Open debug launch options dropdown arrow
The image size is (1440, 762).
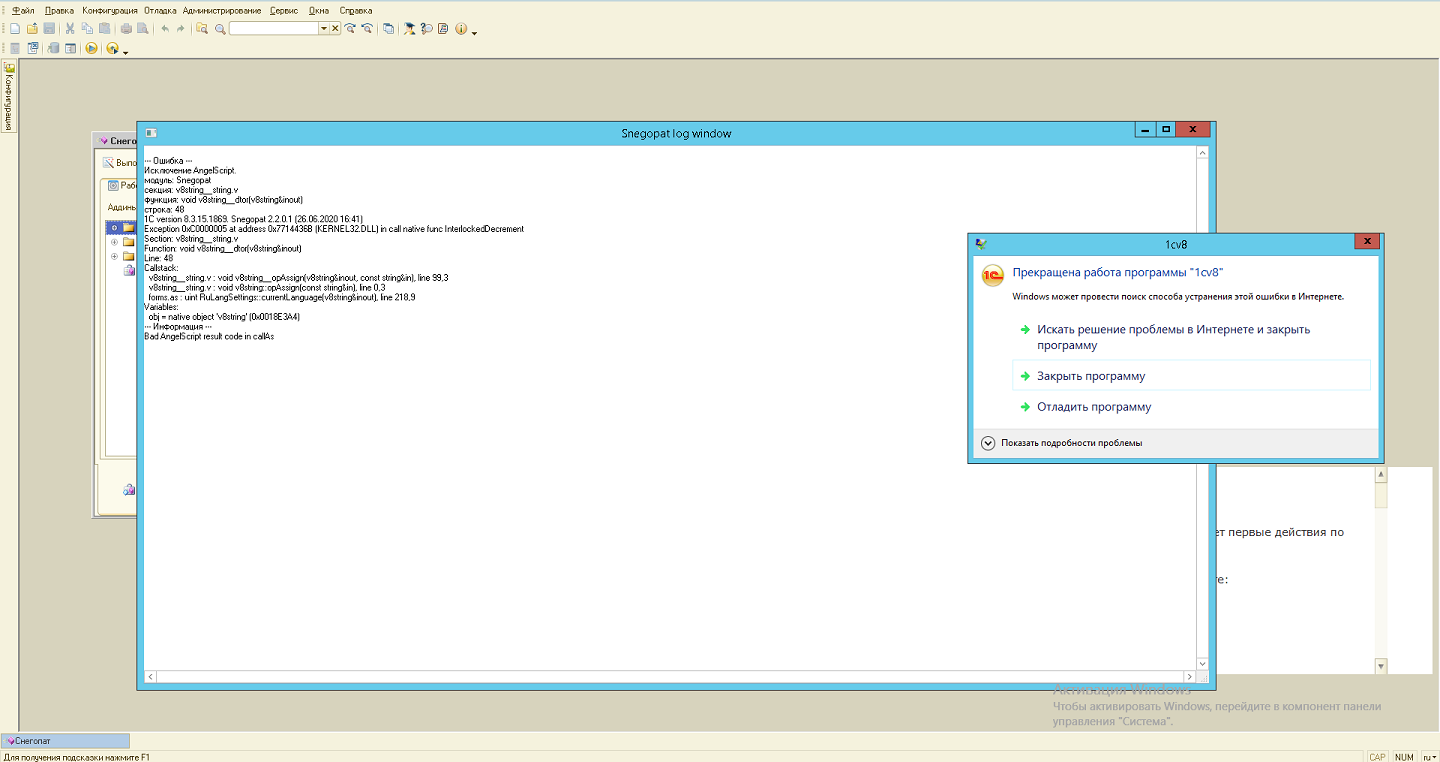[125, 52]
